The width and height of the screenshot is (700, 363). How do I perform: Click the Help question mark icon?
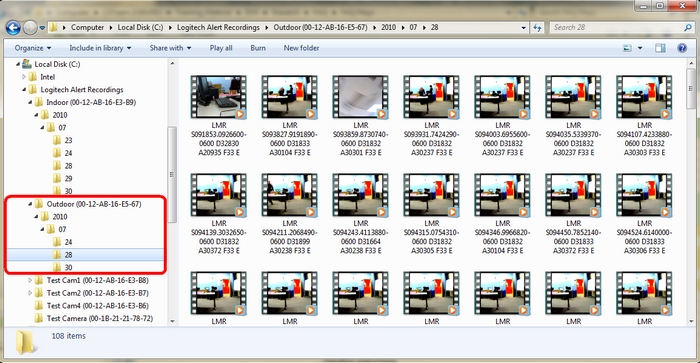(x=682, y=48)
